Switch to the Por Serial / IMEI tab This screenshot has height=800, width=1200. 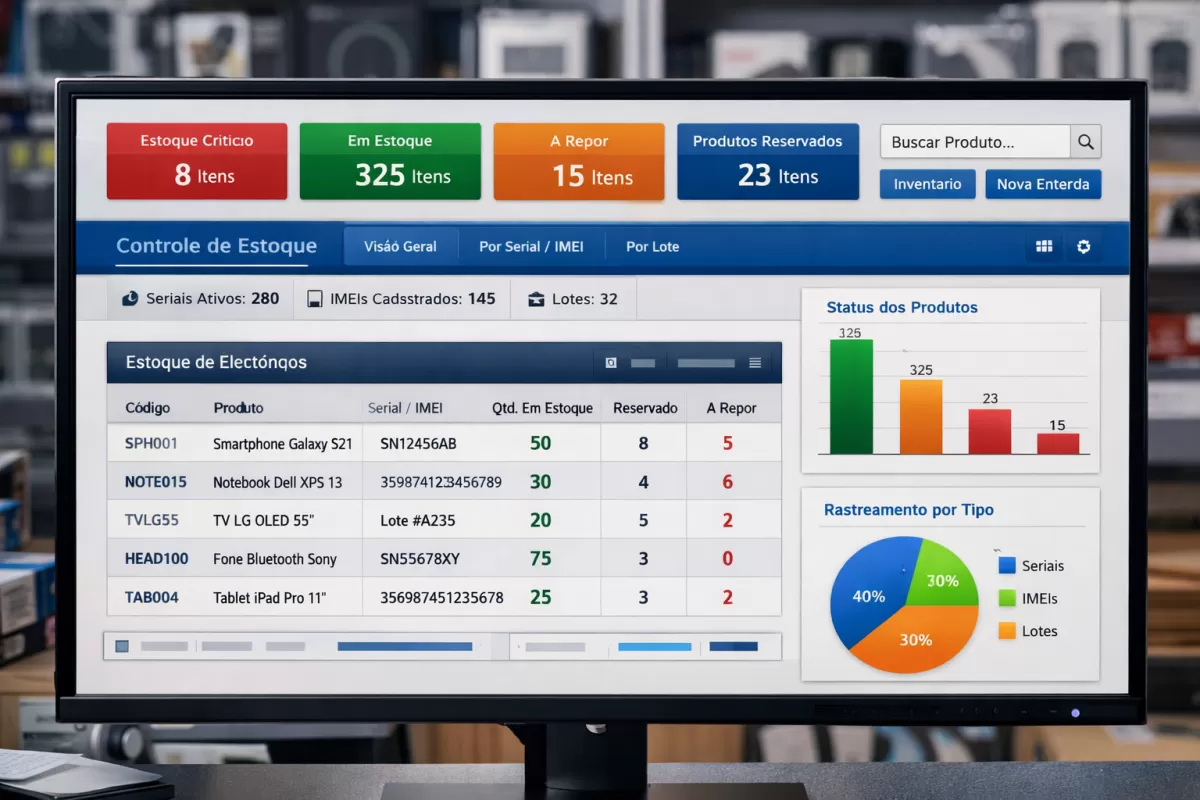coord(531,247)
